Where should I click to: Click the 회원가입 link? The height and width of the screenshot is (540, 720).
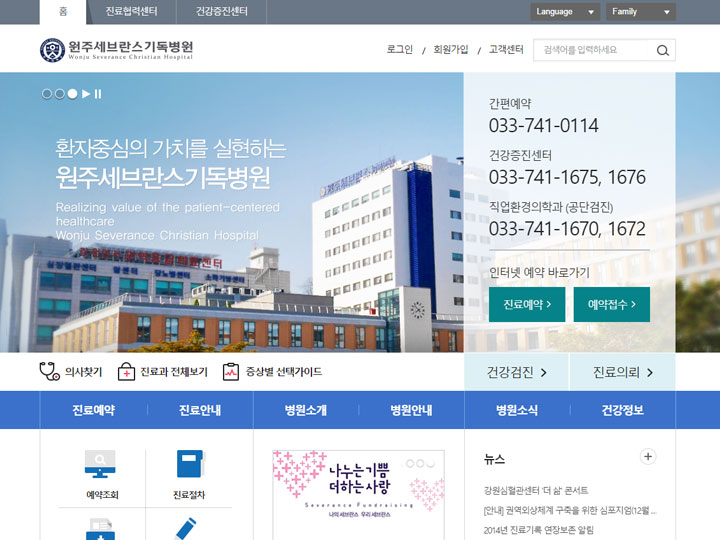click(x=451, y=50)
